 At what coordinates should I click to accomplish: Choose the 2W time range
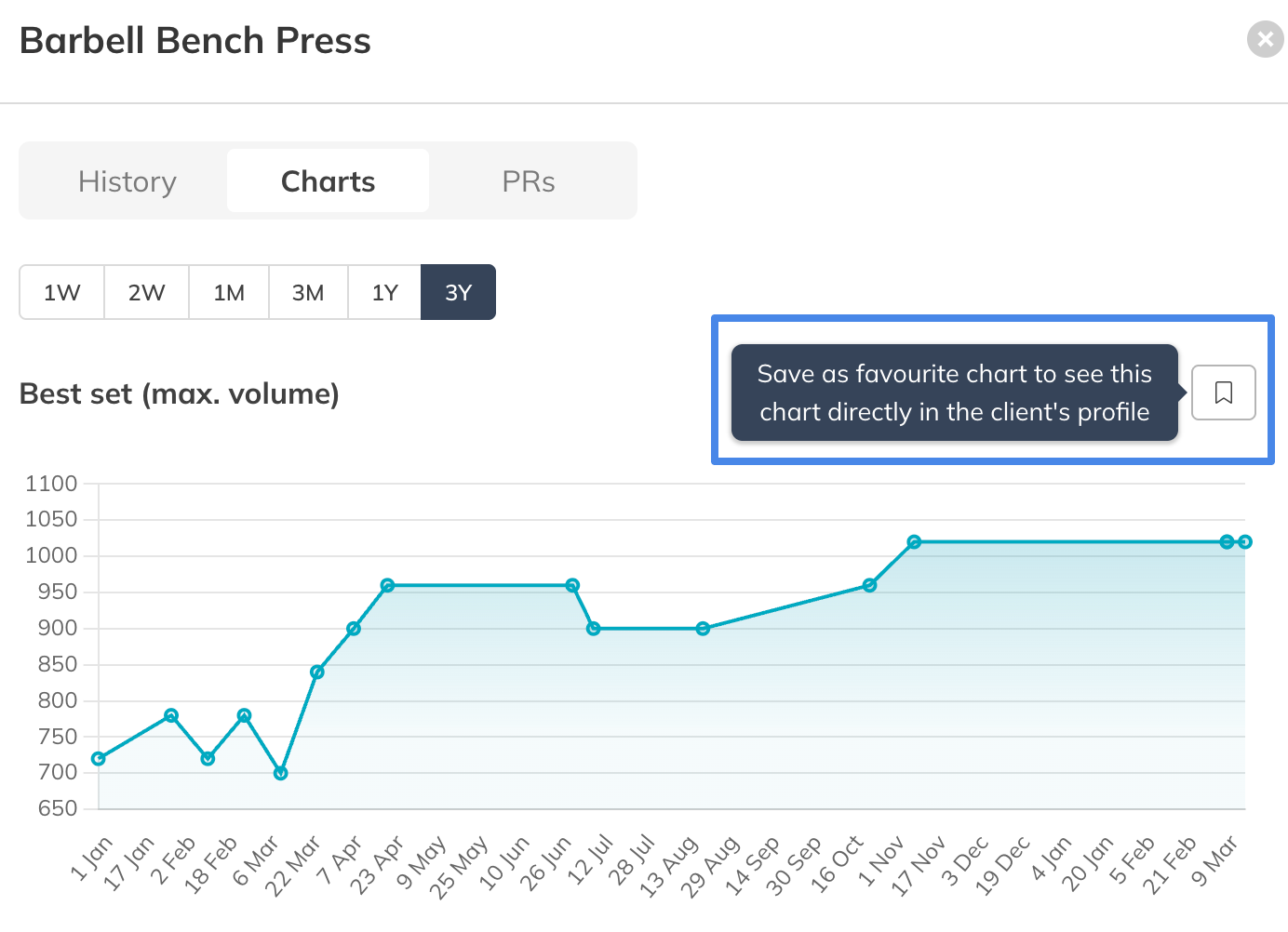coord(146,293)
